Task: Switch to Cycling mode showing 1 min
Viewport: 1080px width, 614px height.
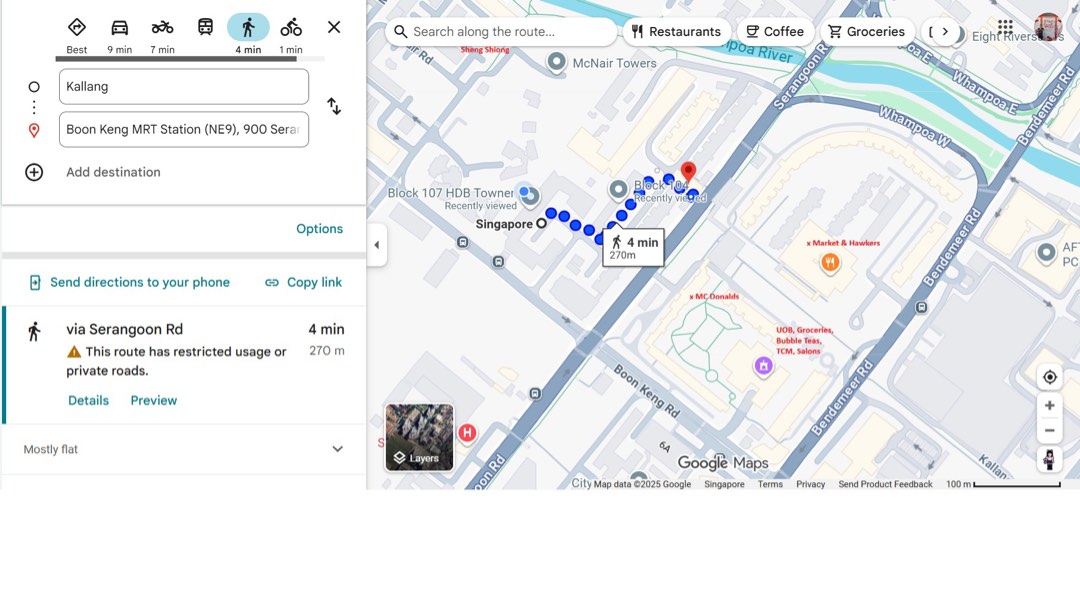Action: pyautogui.click(x=291, y=35)
